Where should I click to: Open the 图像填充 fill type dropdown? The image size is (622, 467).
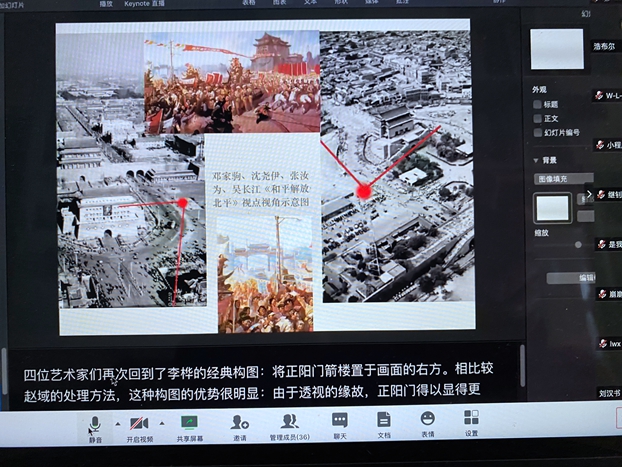[564, 179]
